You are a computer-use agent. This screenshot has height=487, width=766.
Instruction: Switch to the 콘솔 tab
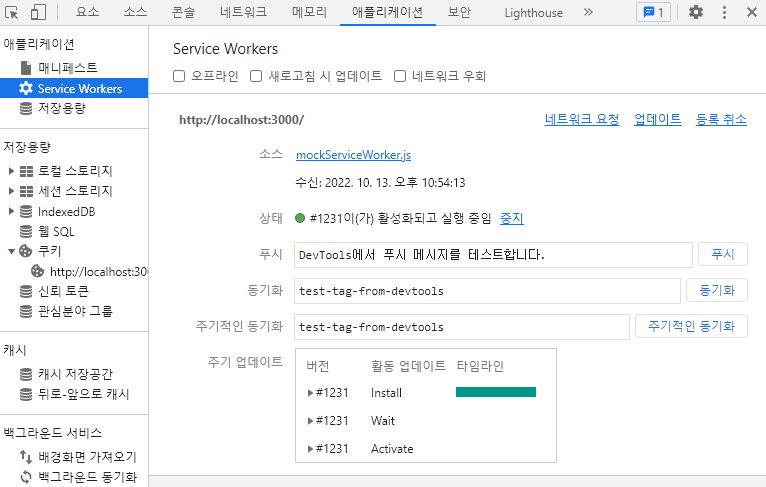(x=183, y=12)
